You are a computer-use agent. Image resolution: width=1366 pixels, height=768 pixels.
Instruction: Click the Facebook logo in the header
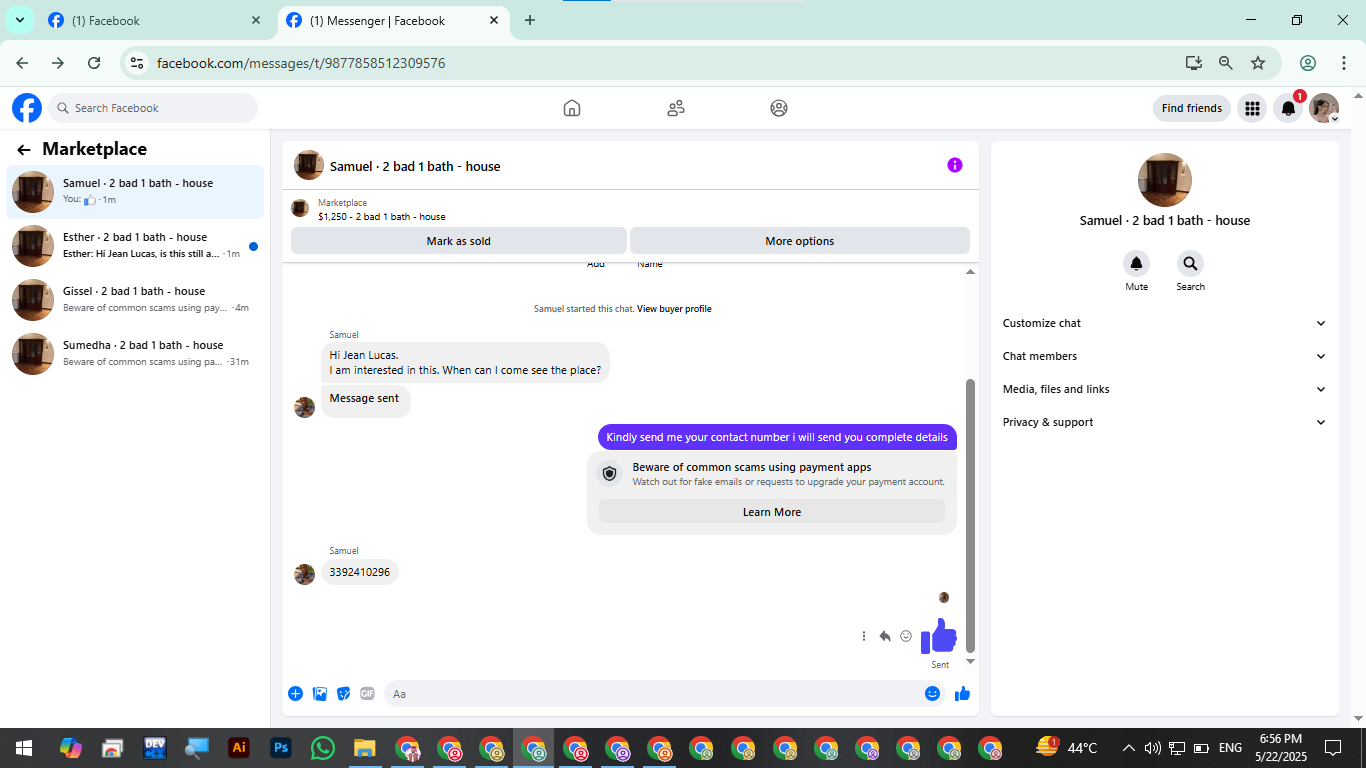point(27,108)
